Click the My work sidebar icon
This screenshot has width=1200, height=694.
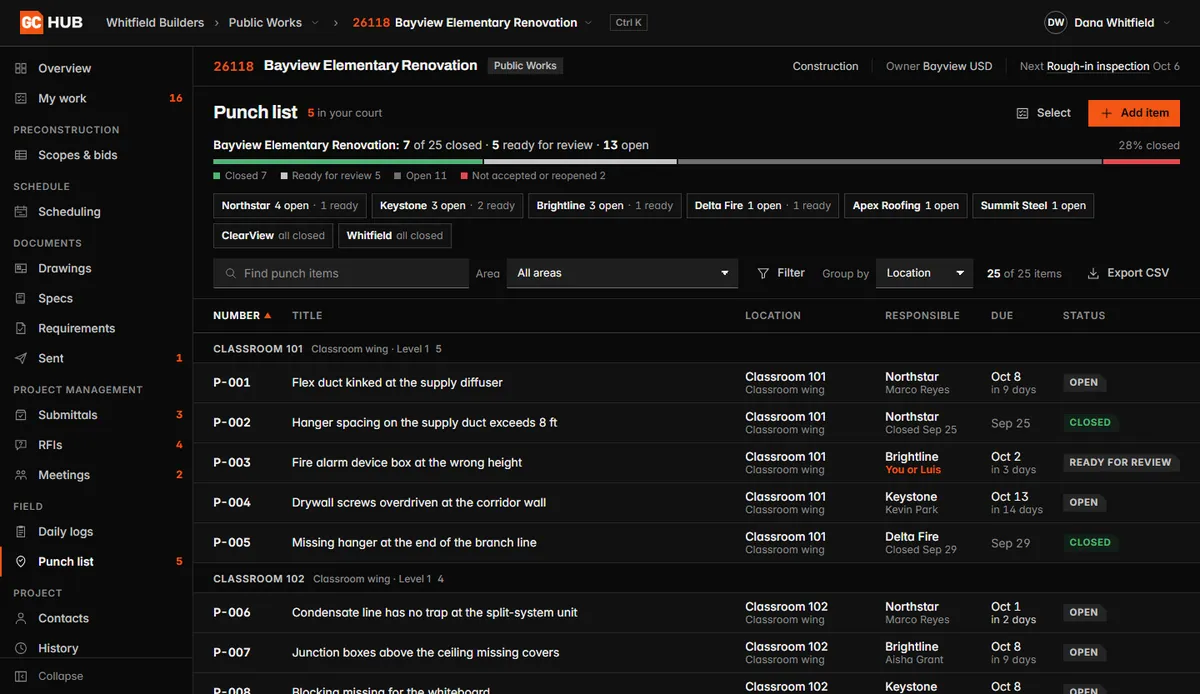(x=21, y=98)
